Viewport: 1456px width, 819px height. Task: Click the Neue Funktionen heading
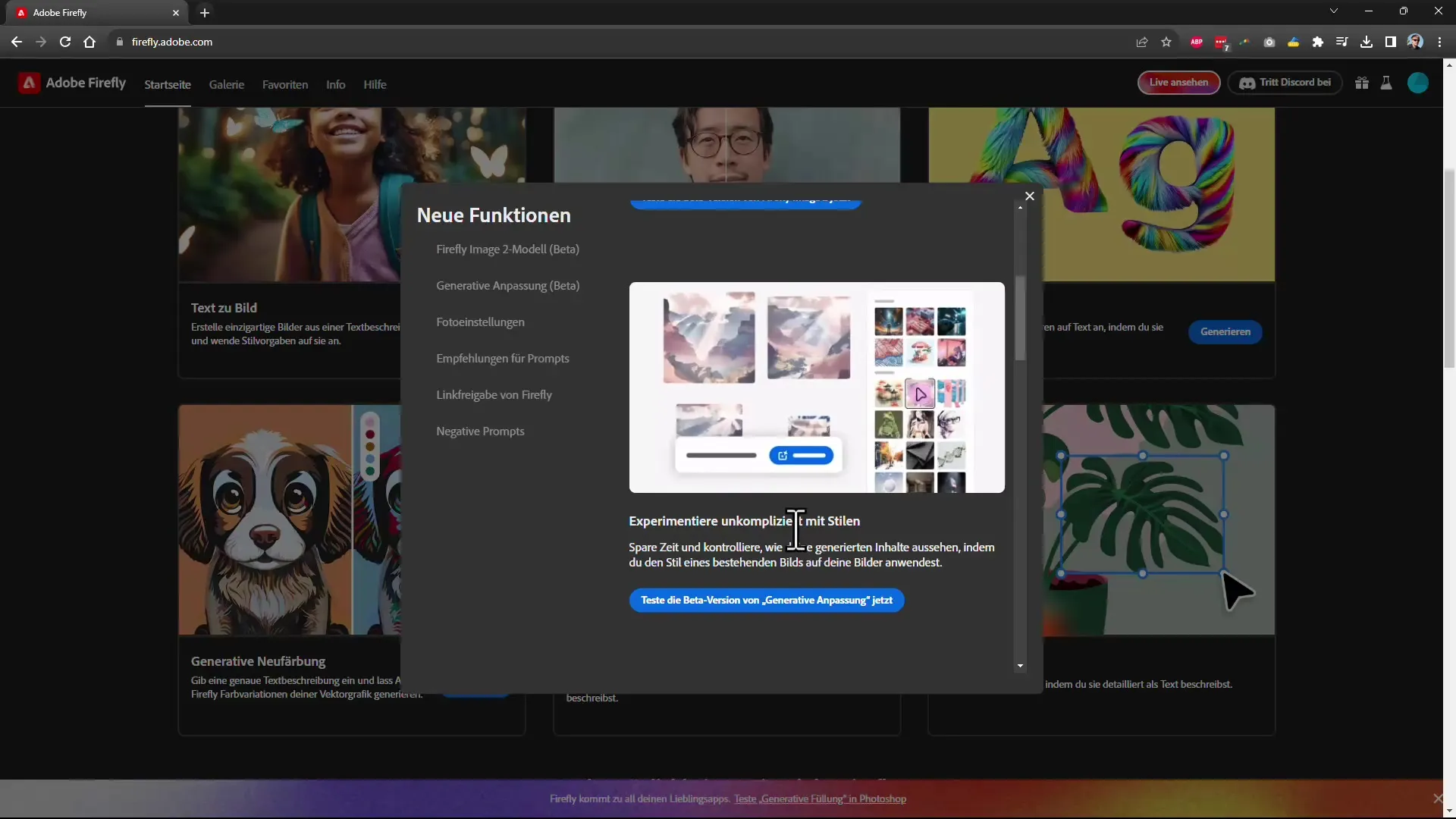[494, 215]
